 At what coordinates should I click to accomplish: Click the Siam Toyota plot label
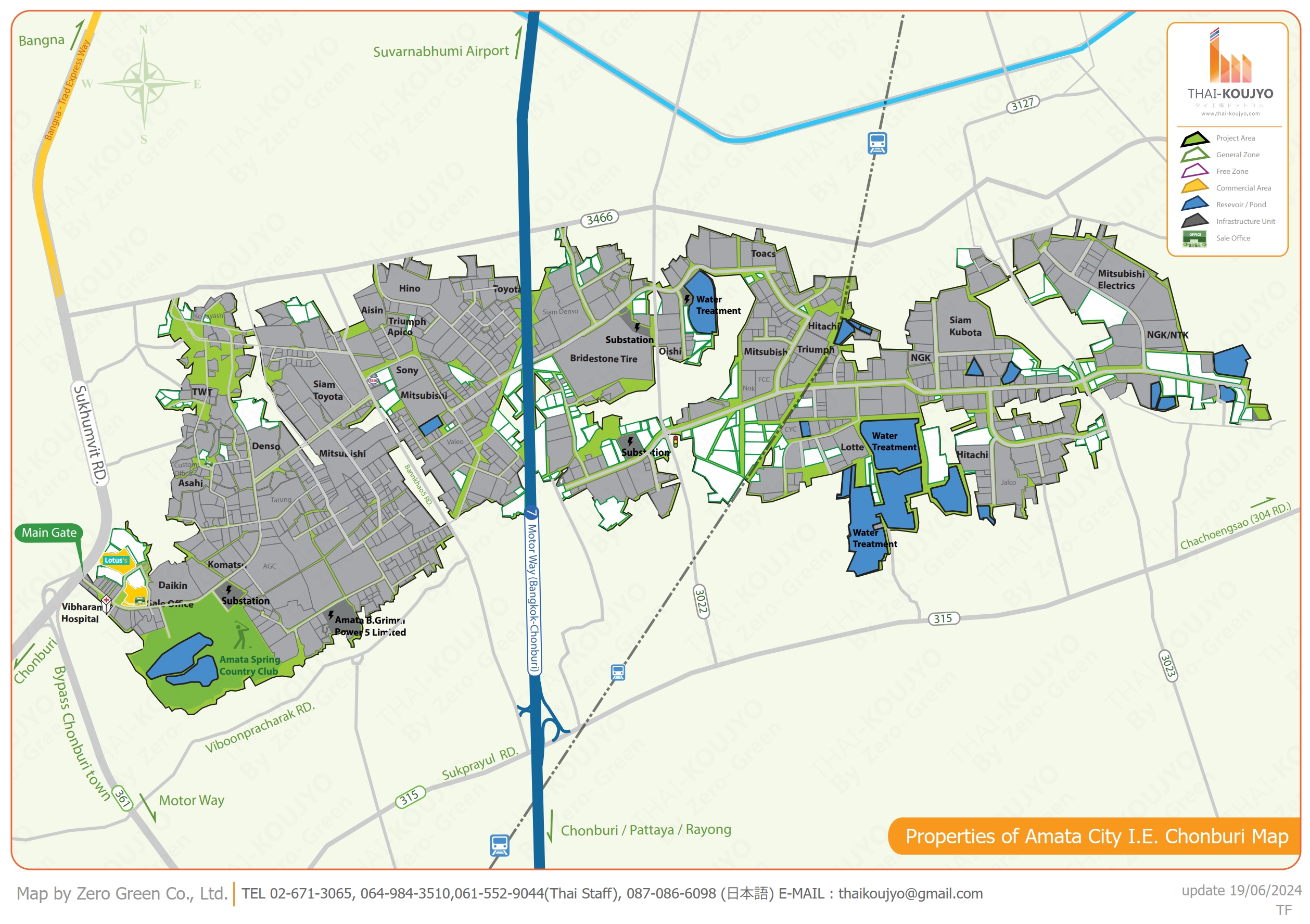click(x=327, y=391)
